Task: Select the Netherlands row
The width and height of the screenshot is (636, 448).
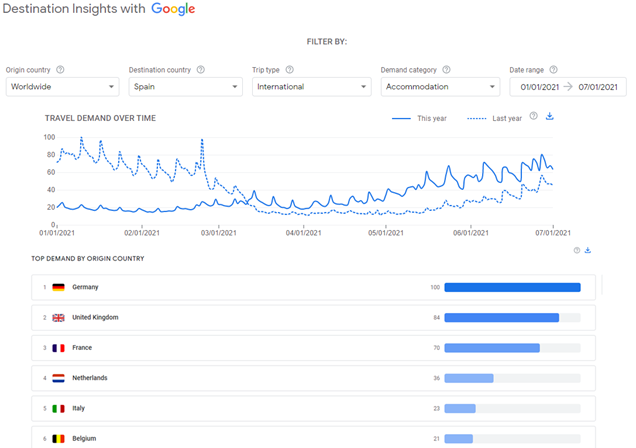Action: click(x=314, y=378)
